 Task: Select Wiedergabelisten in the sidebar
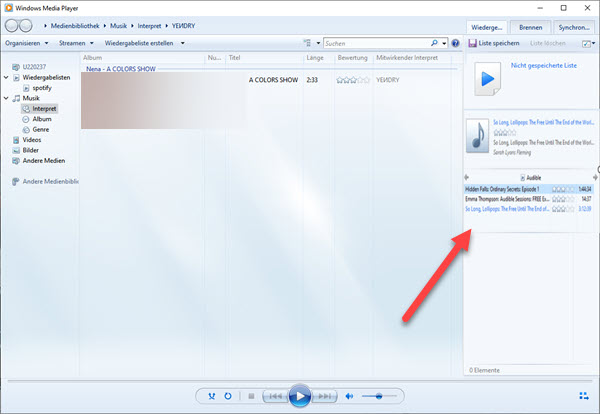click(46, 77)
